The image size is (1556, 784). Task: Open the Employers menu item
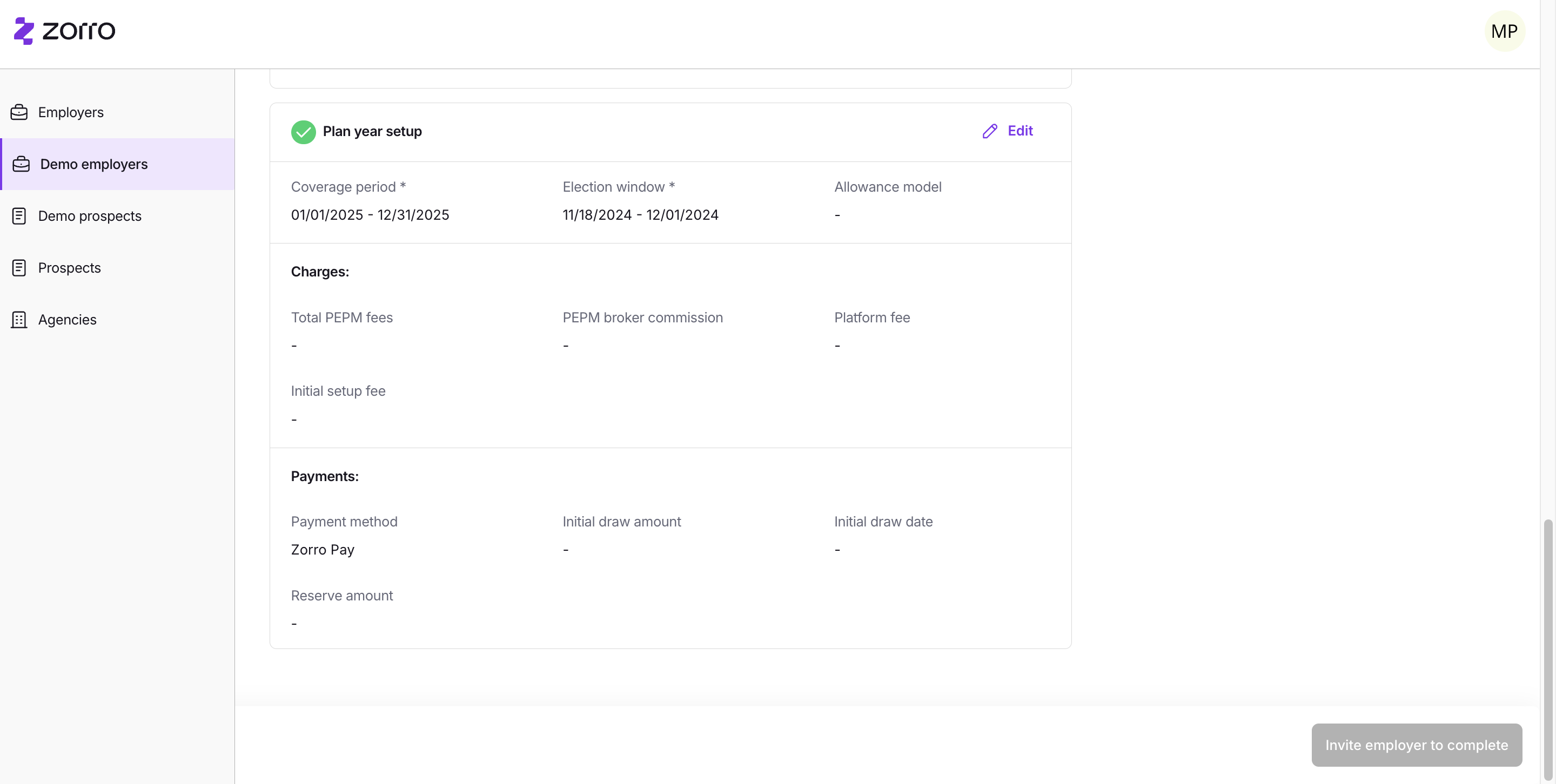coord(117,112)
